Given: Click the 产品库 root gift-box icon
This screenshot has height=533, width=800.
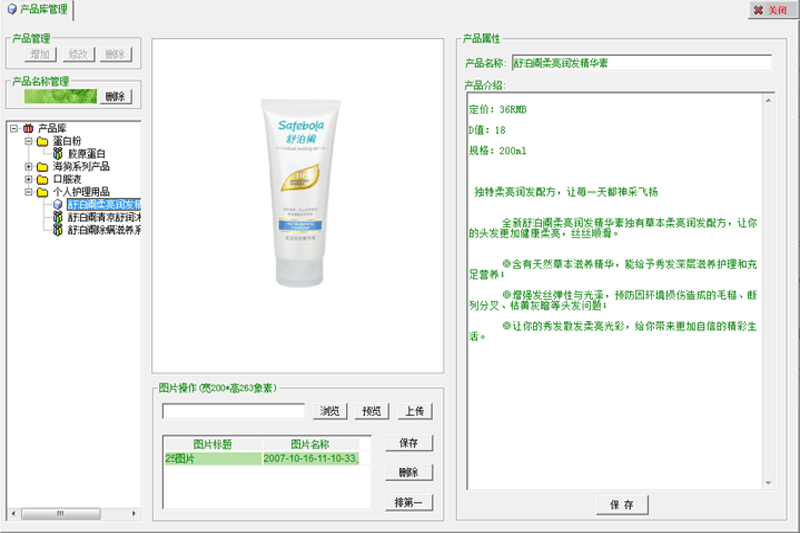Looking at the screenshot, I should pyautogui.click(x=29, y=128).
